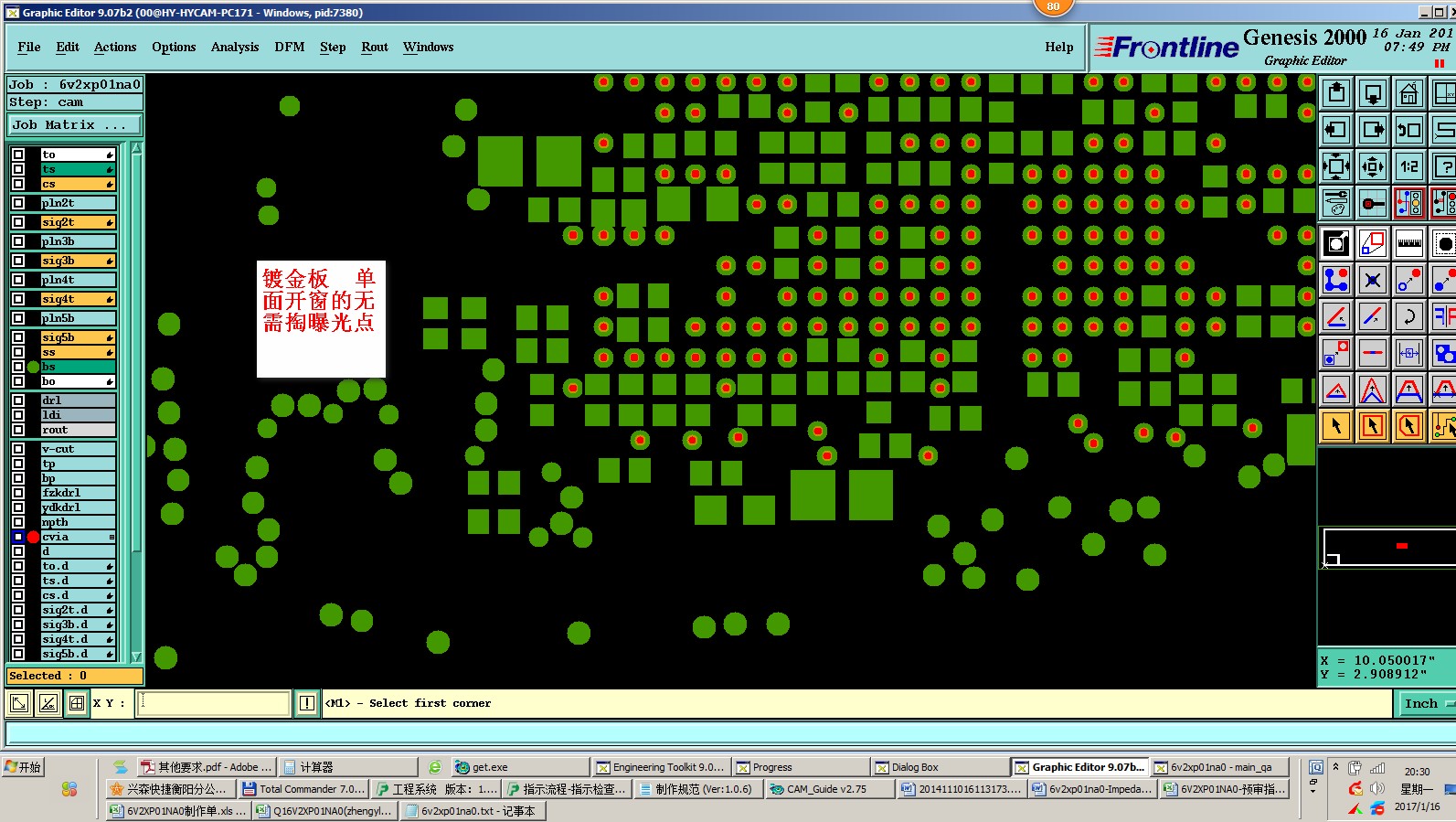The height and width of the screenshot is (822, 1456).
Task: Click the zoom in expand icon
Action: (x=1336, y=166)
